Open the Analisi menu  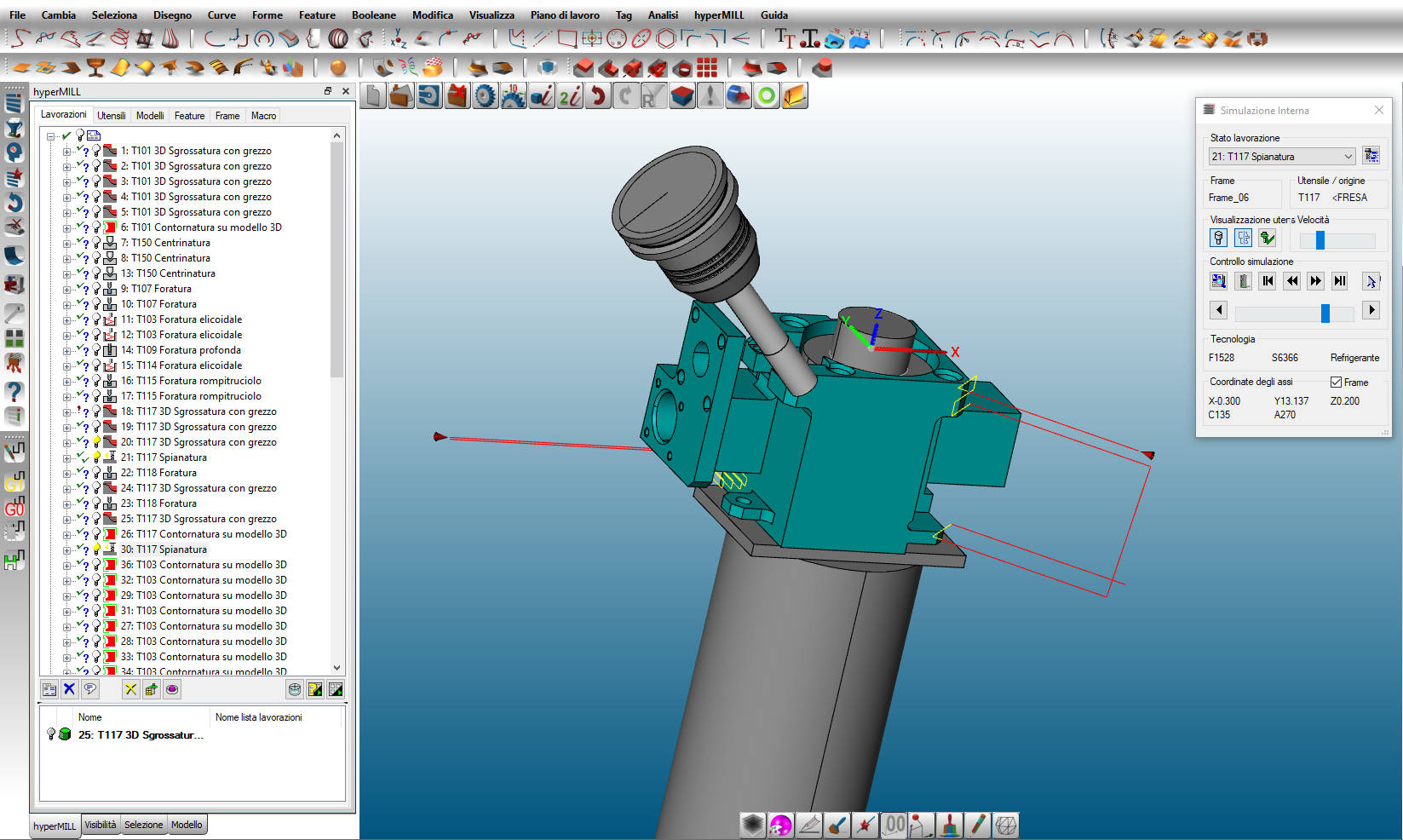click(x=662, y=15)
